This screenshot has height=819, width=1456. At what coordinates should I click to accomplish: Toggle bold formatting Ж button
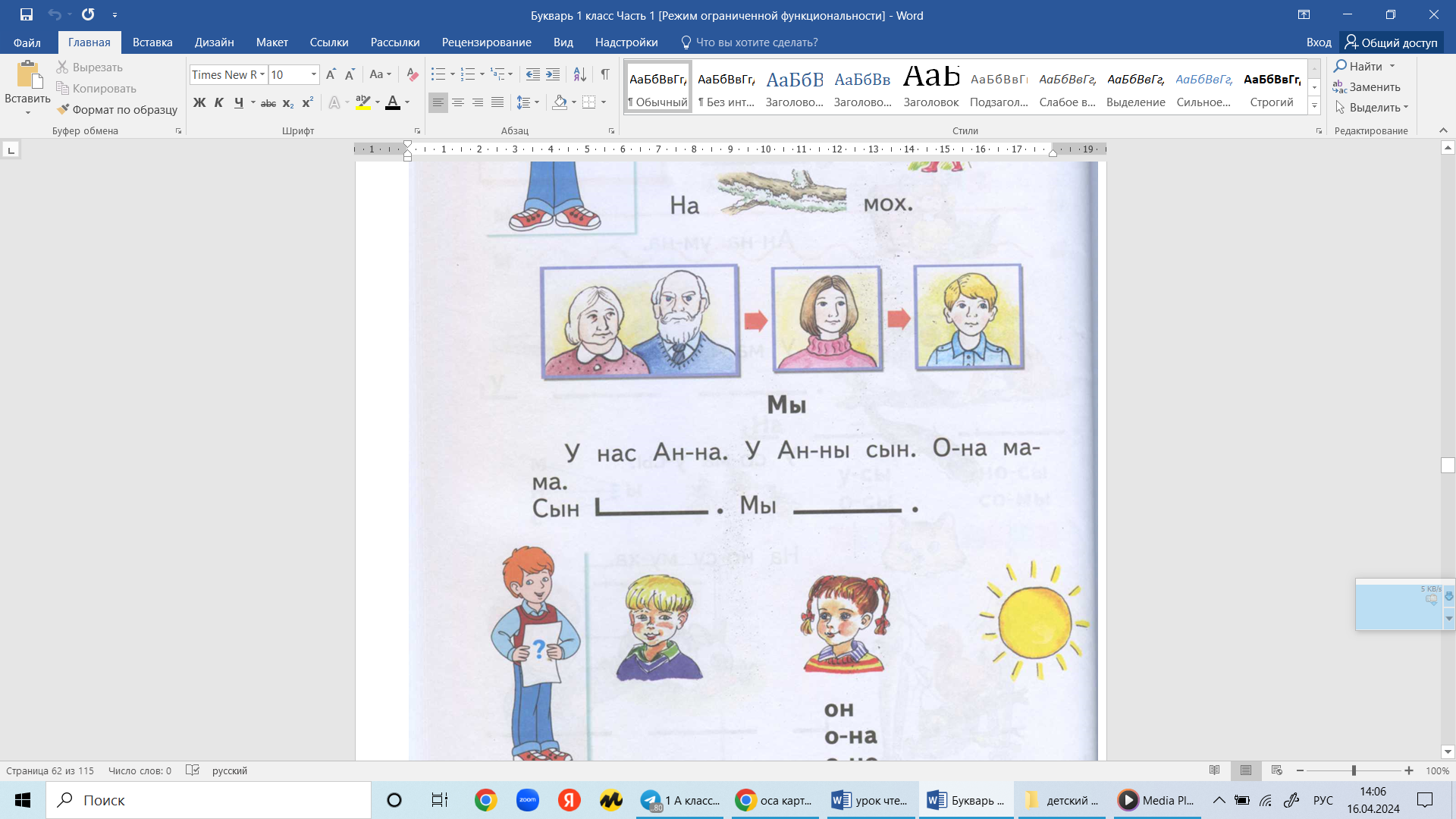tap(199, 102)
